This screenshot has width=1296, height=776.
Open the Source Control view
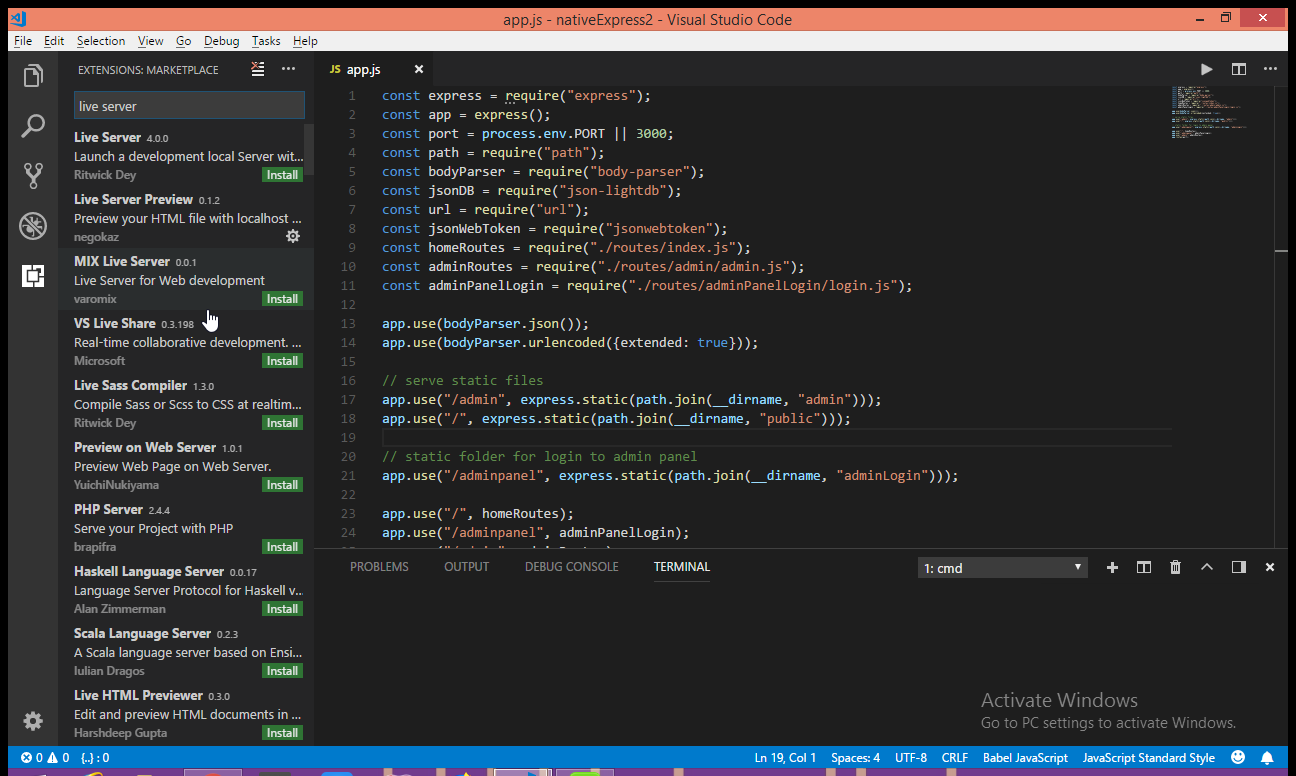pyautogui.click(x=33, y=176)
